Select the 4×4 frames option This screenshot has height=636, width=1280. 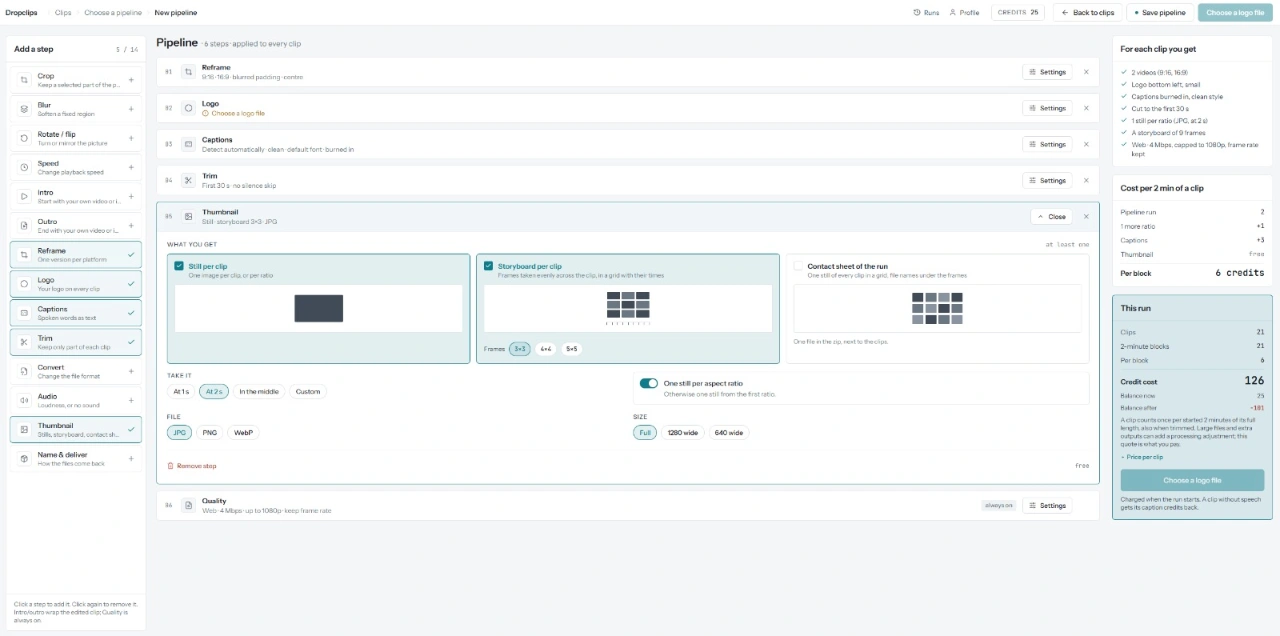[546, 349]
